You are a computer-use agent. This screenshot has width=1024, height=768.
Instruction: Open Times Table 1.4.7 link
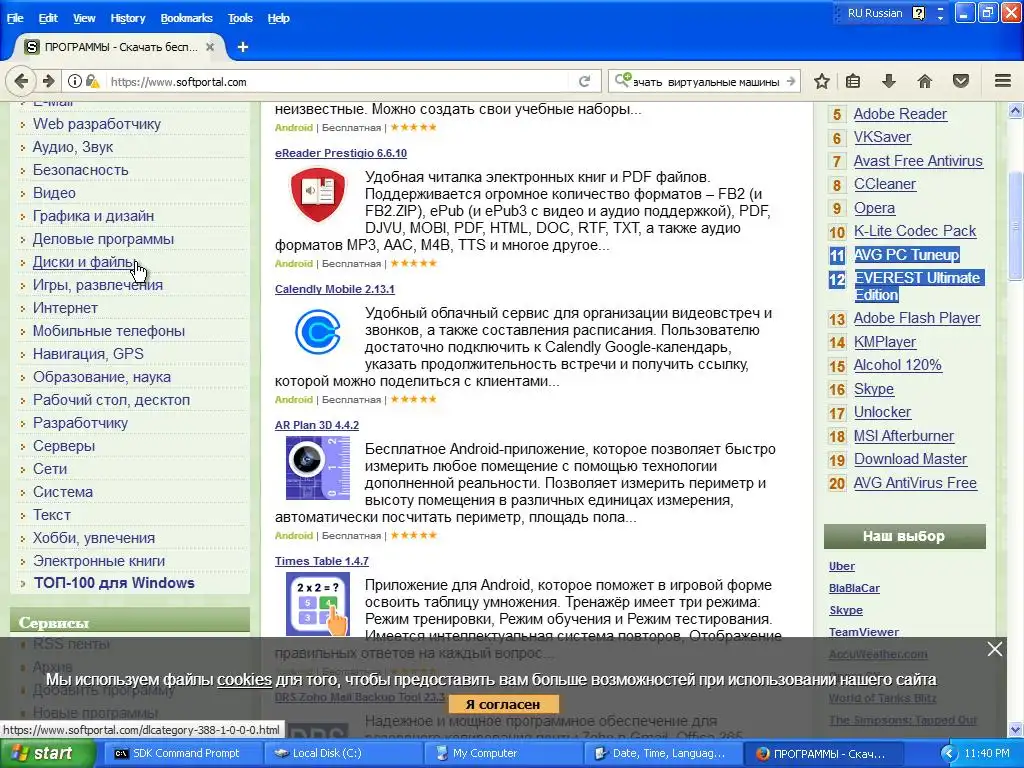click(321, 560)
